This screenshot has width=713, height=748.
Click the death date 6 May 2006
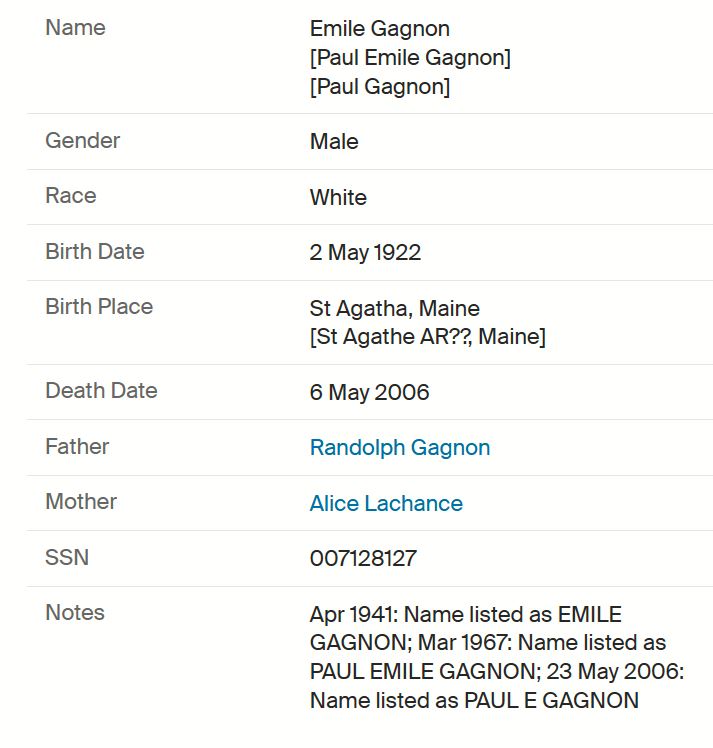pos(370,392)
